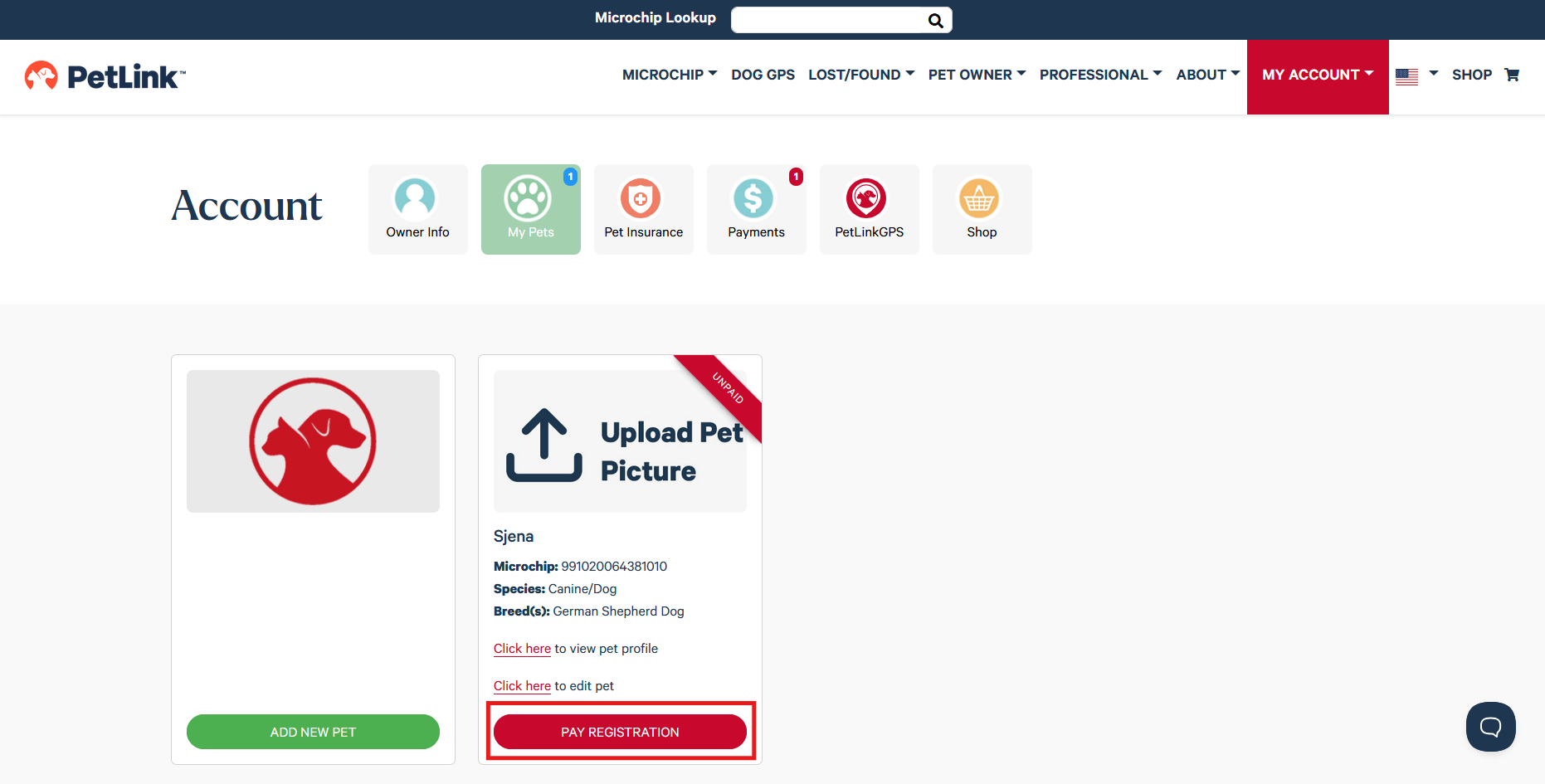Click the red Payments notification badge

pos(796,177)
